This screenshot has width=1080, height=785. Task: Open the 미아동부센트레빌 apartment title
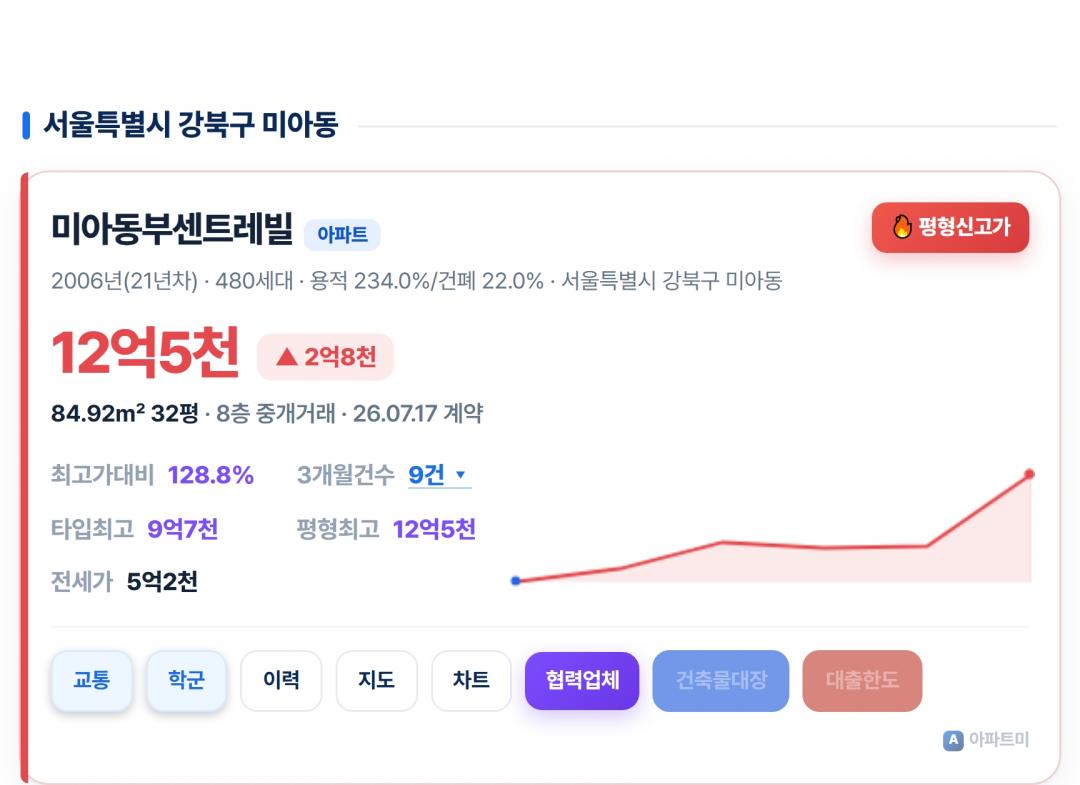coord(172,228)
